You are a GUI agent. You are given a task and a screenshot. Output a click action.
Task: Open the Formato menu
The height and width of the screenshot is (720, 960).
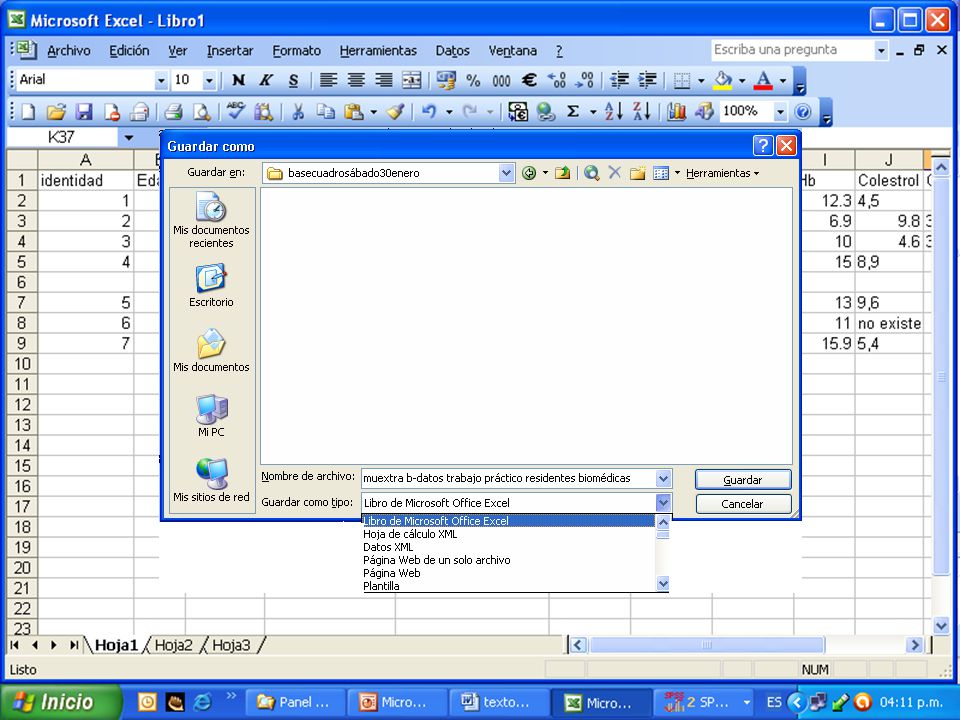coord(297,51)
